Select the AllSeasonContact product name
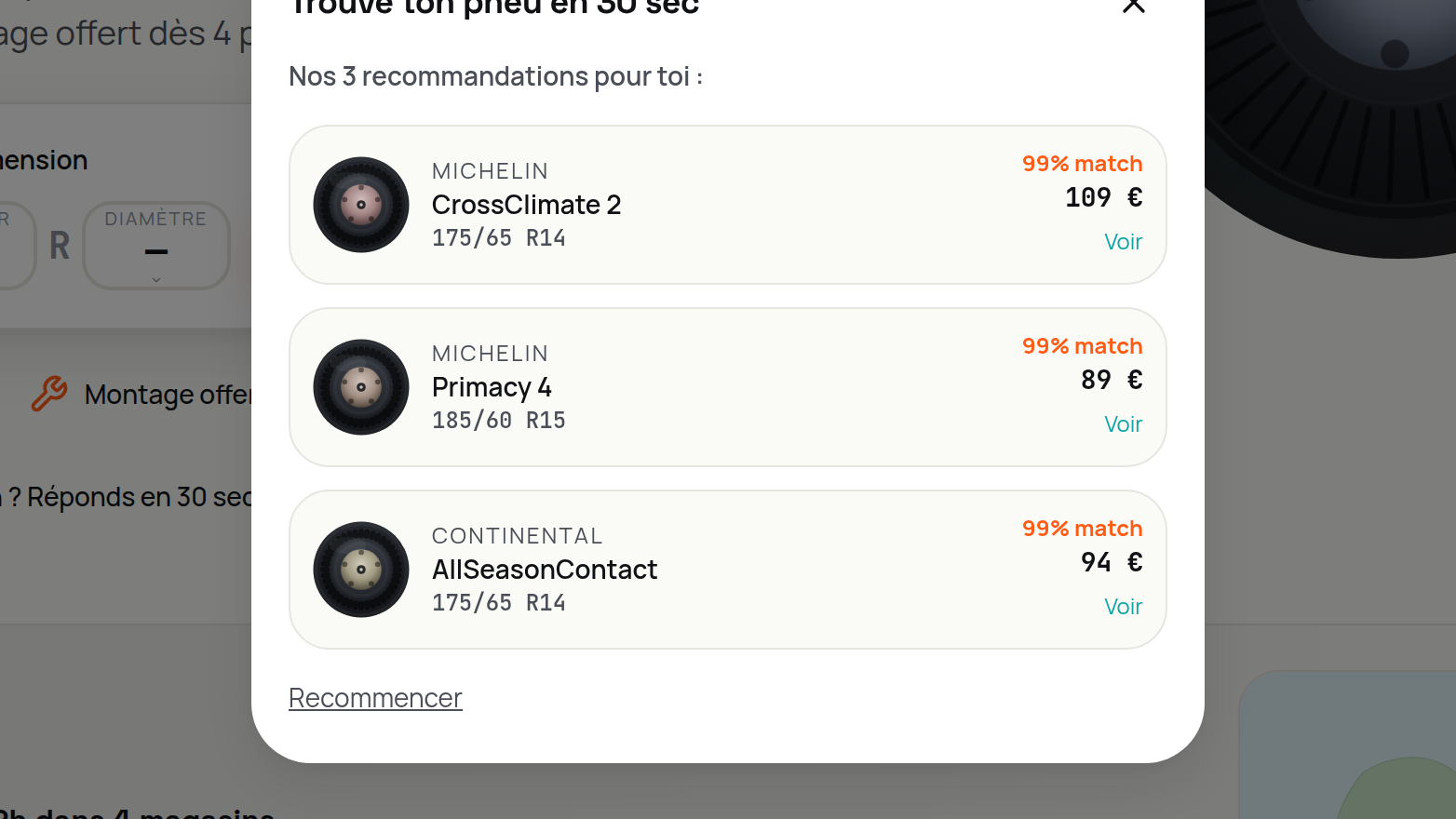The width and height of the screenshot is (1456, 819). coord(545,570)
